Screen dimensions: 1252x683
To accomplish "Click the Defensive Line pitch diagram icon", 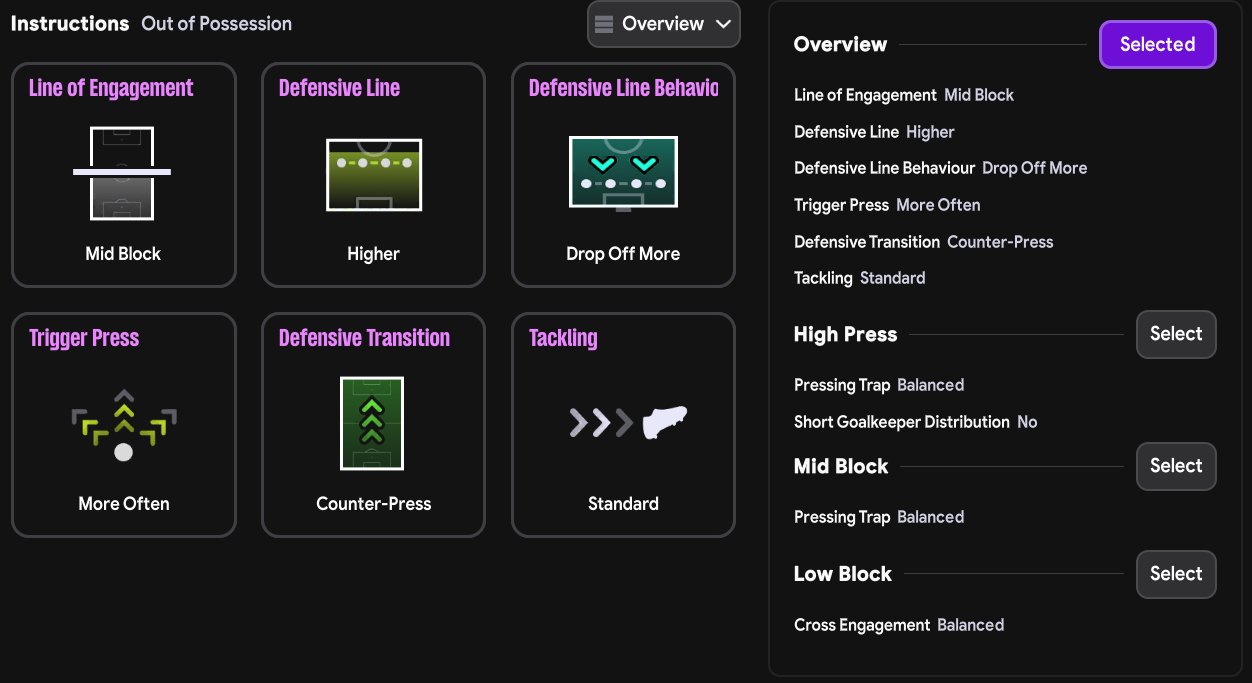I will pos(373,174).
